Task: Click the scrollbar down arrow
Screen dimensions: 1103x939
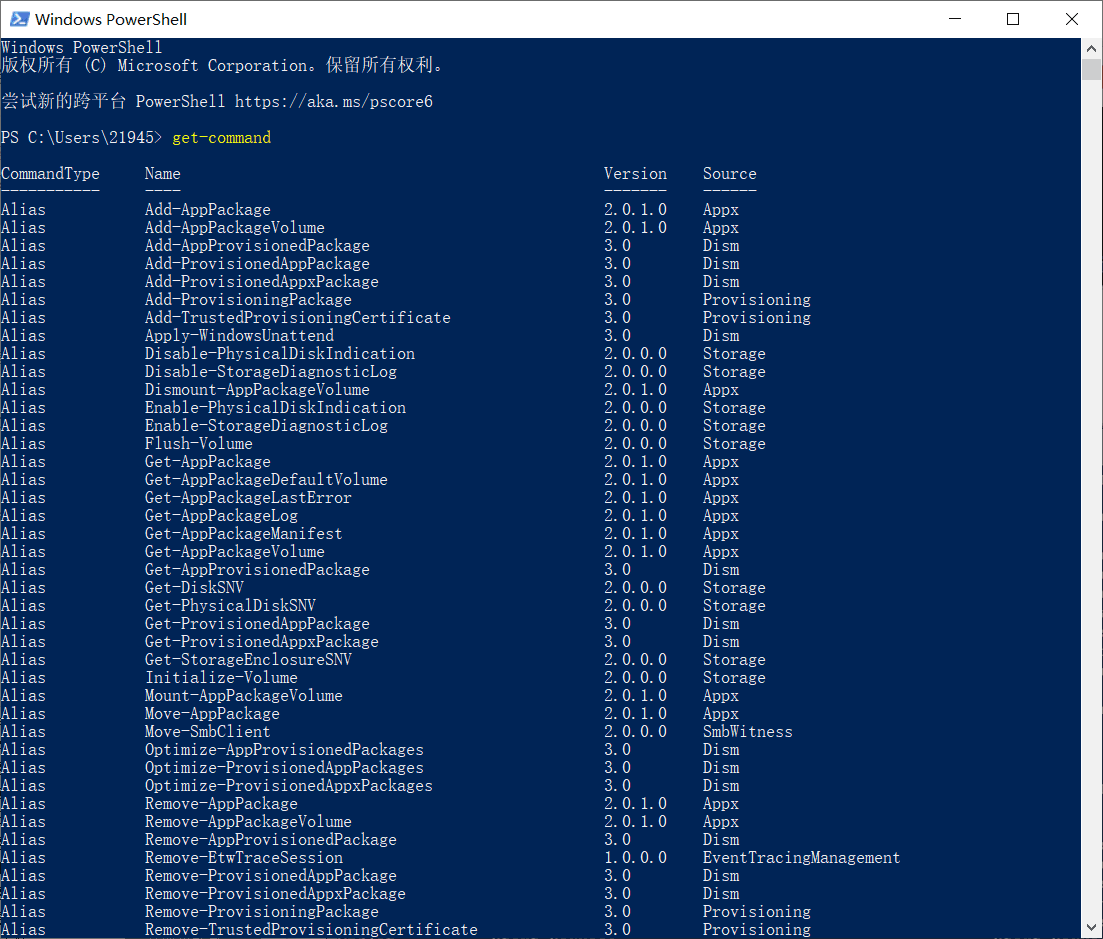Action: click(x=1091, y=927)
